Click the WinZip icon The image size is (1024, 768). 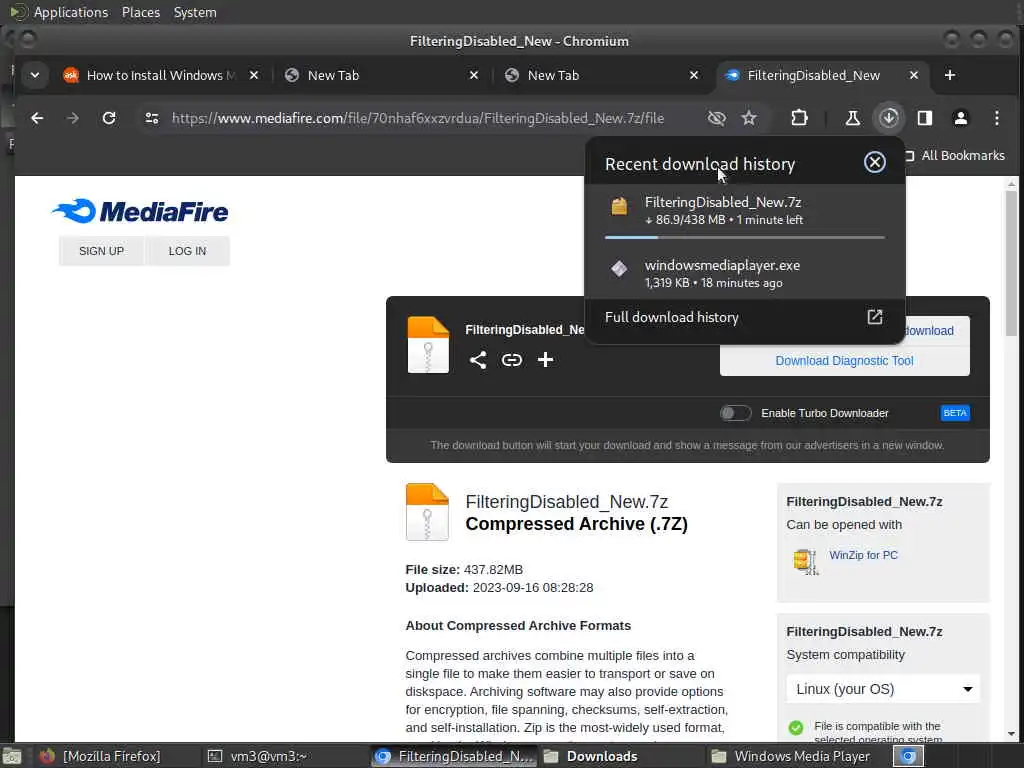[x=805, y=562]
